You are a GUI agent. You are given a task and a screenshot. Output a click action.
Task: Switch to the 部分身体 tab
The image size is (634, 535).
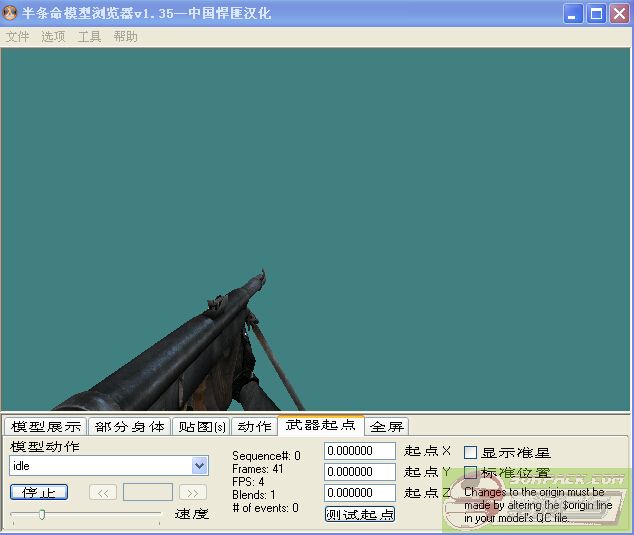click(x=130, y=426)
